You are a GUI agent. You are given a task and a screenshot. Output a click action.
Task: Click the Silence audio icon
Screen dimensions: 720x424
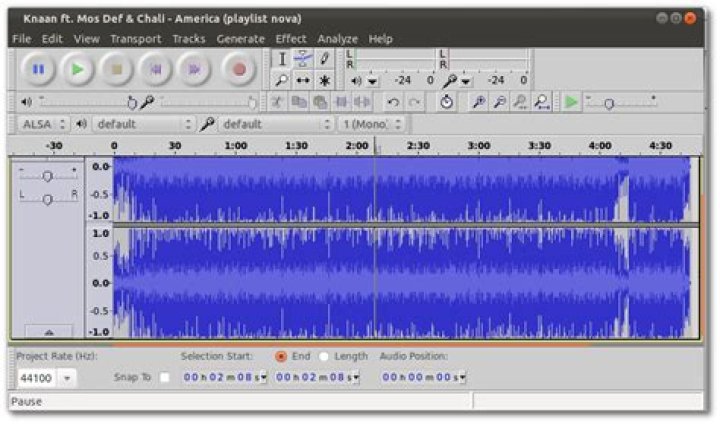(x=362, y=102)
